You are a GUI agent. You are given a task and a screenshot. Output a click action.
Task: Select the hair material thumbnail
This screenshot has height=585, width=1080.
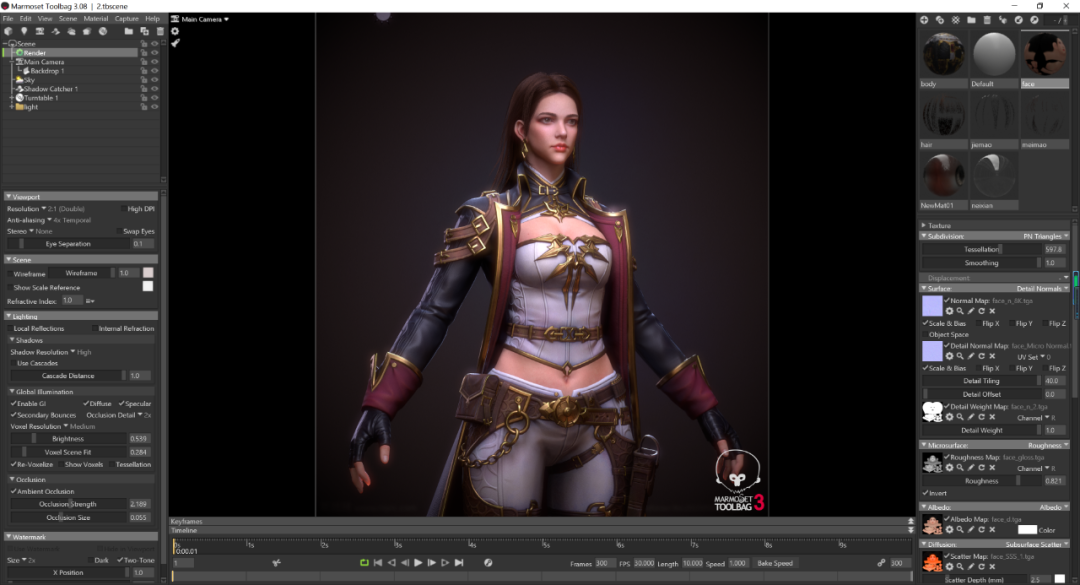[943, 114]
